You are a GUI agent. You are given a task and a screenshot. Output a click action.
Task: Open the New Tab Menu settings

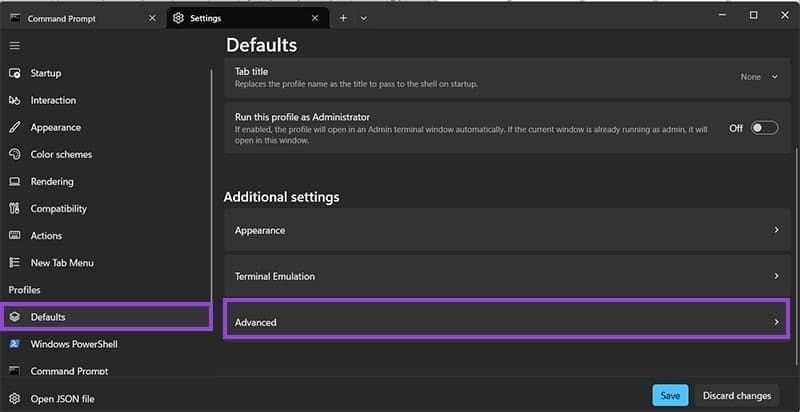[x=62, y=263]
